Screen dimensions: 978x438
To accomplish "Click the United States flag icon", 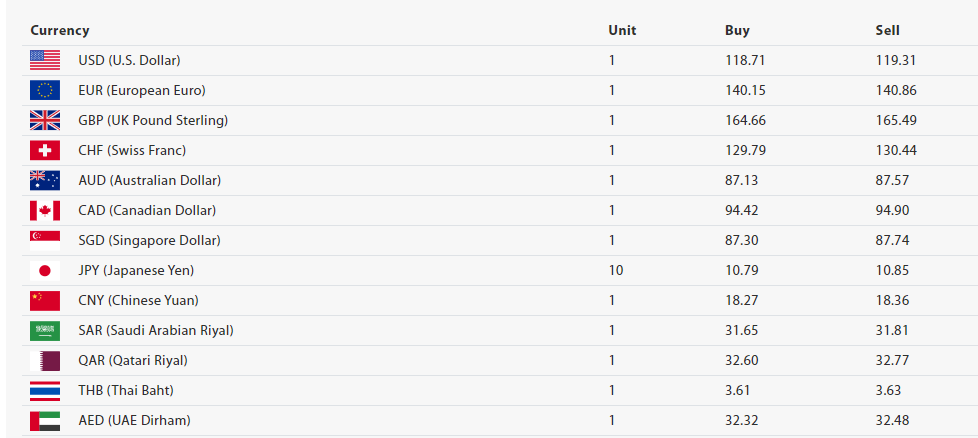I will click(x=45, y=60).
